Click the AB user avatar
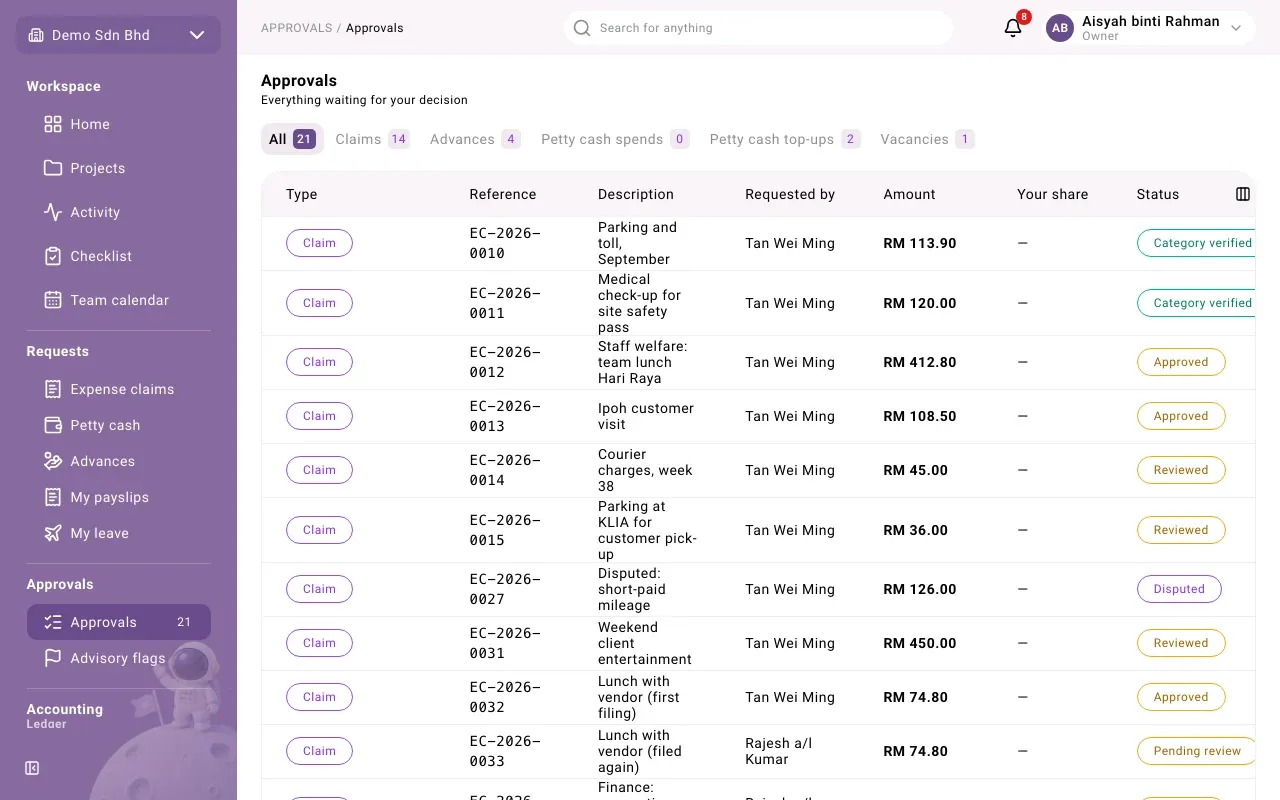Screen dimensions: 1280x800 tap(1060, 28)
